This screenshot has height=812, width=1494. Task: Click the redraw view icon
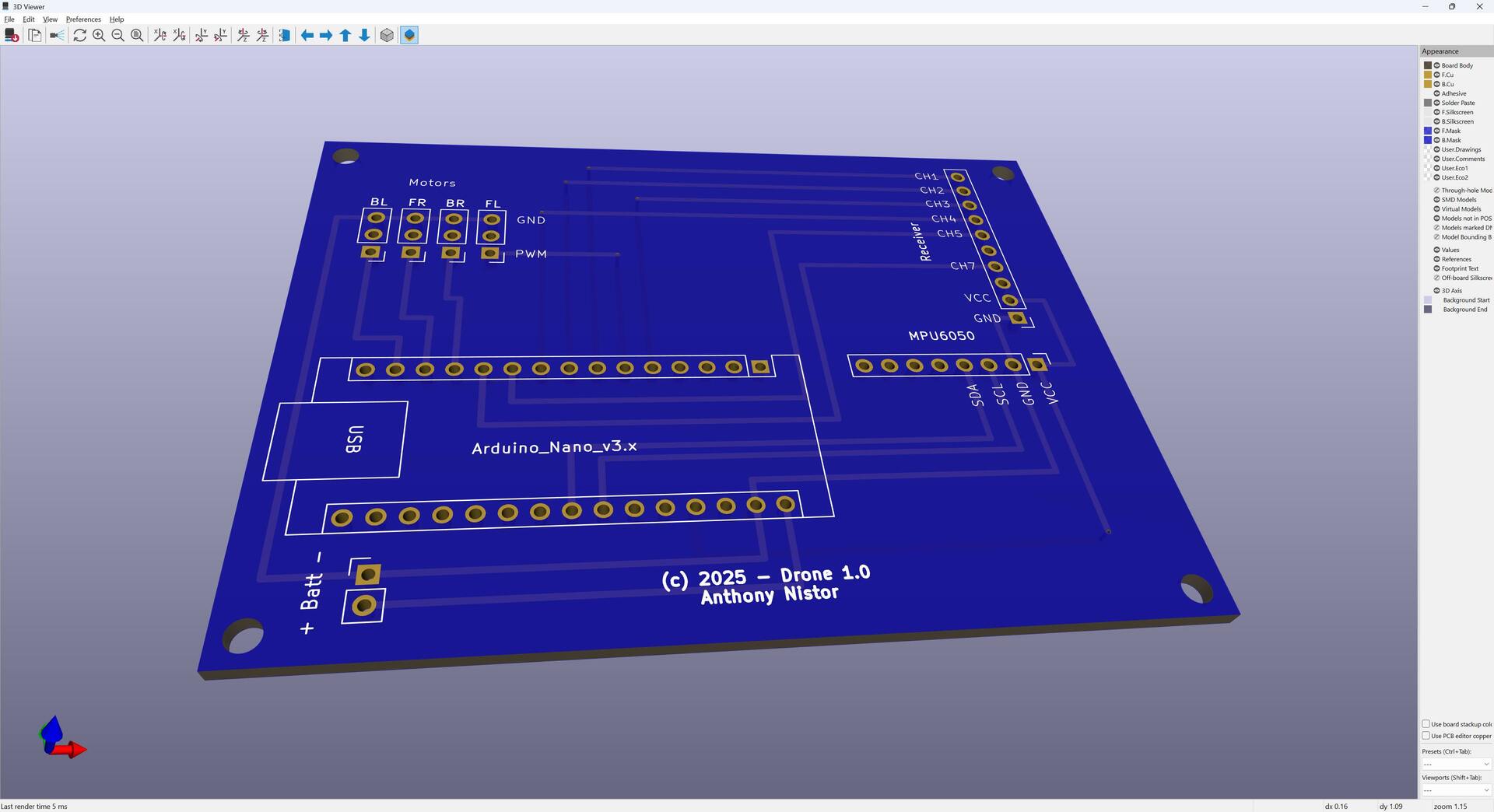click(x=79, y=35)
